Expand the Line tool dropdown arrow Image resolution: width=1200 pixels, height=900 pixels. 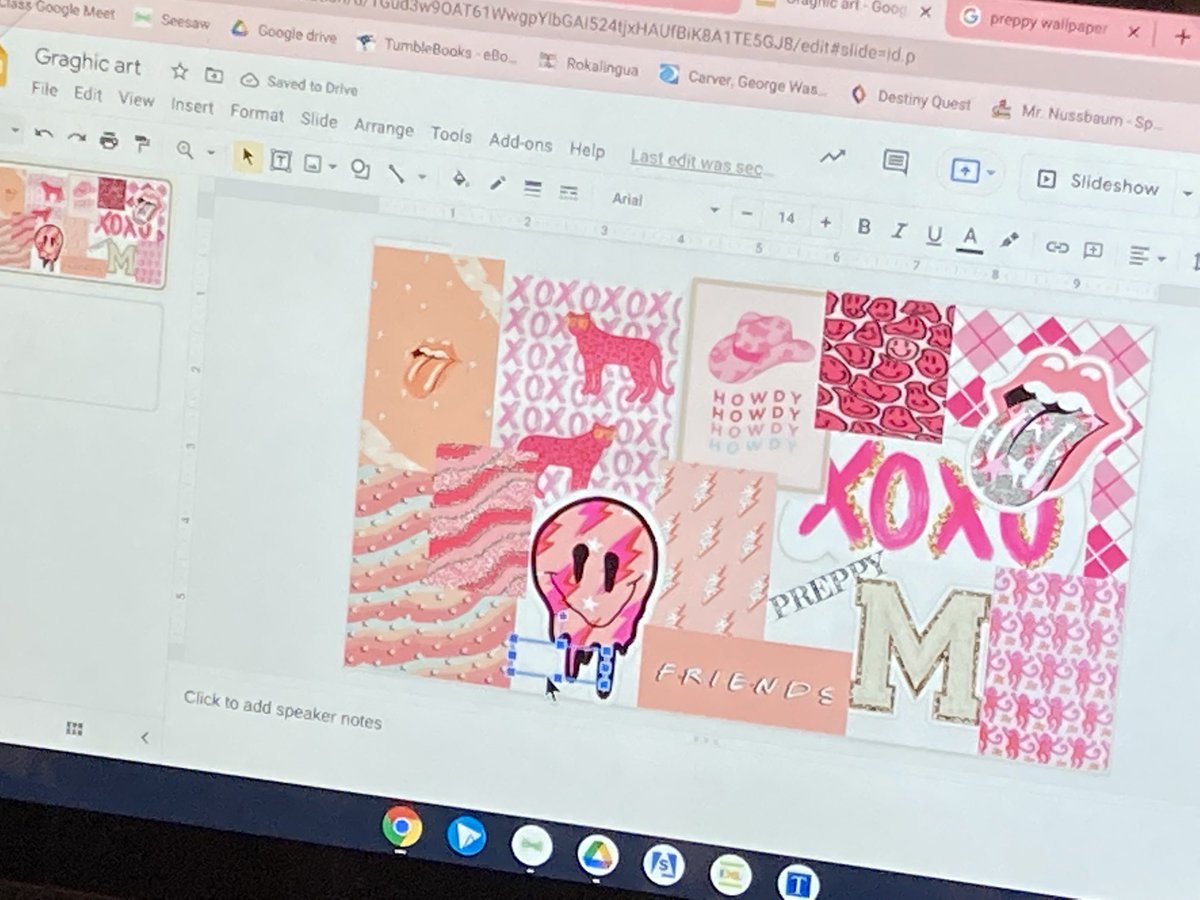(x=421, y=175)
